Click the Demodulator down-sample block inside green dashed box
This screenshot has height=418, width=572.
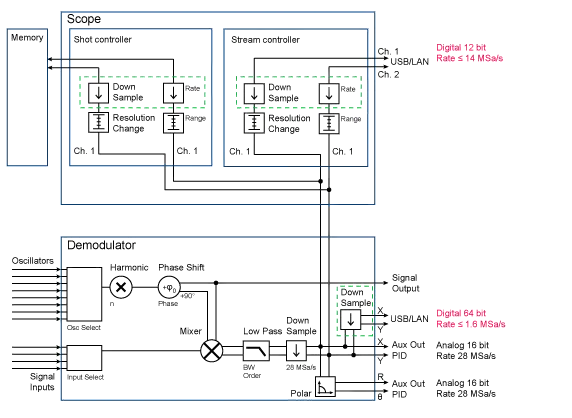click(x=351, y=320)
